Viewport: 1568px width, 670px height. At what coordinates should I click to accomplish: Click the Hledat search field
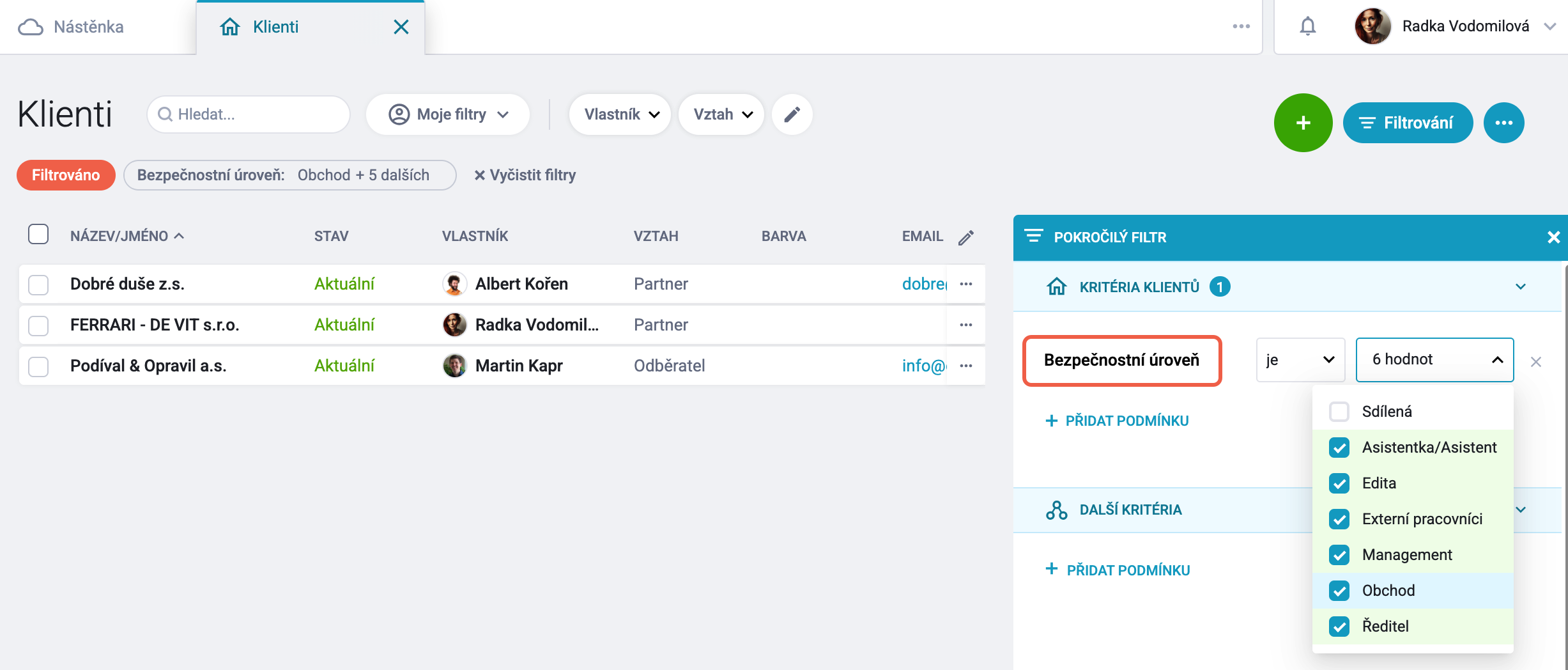pos(249,114)
